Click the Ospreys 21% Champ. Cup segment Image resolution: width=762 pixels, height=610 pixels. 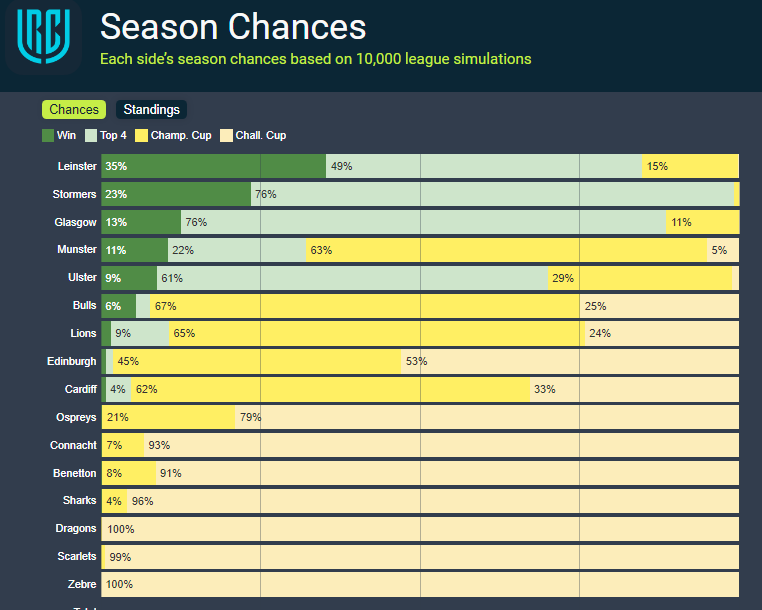point(168,417)
